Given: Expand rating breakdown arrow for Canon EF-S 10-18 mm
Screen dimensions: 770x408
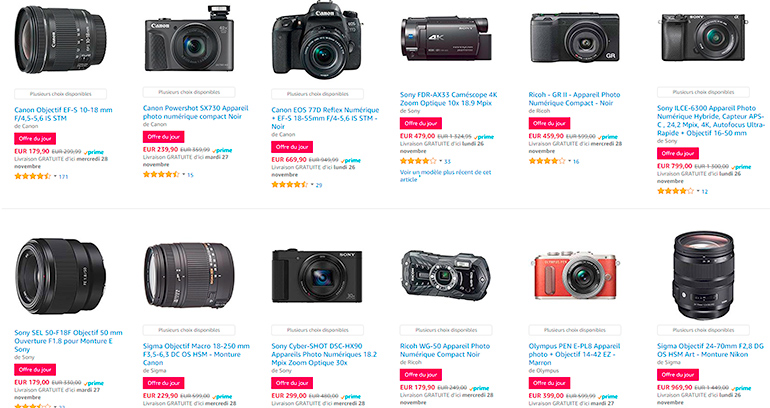Looking at the screenshot, I should (53, 176).
